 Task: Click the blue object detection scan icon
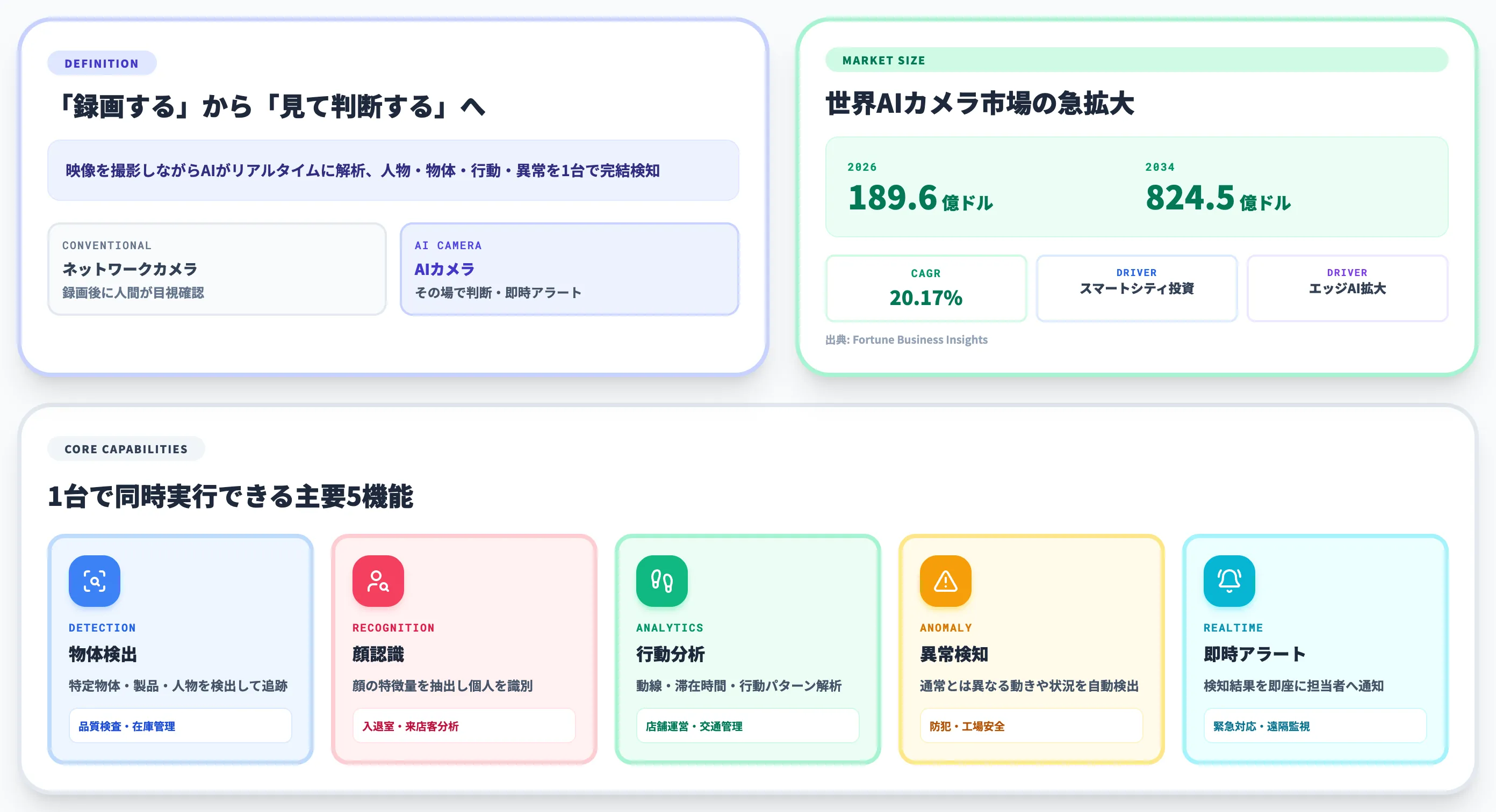94,581
